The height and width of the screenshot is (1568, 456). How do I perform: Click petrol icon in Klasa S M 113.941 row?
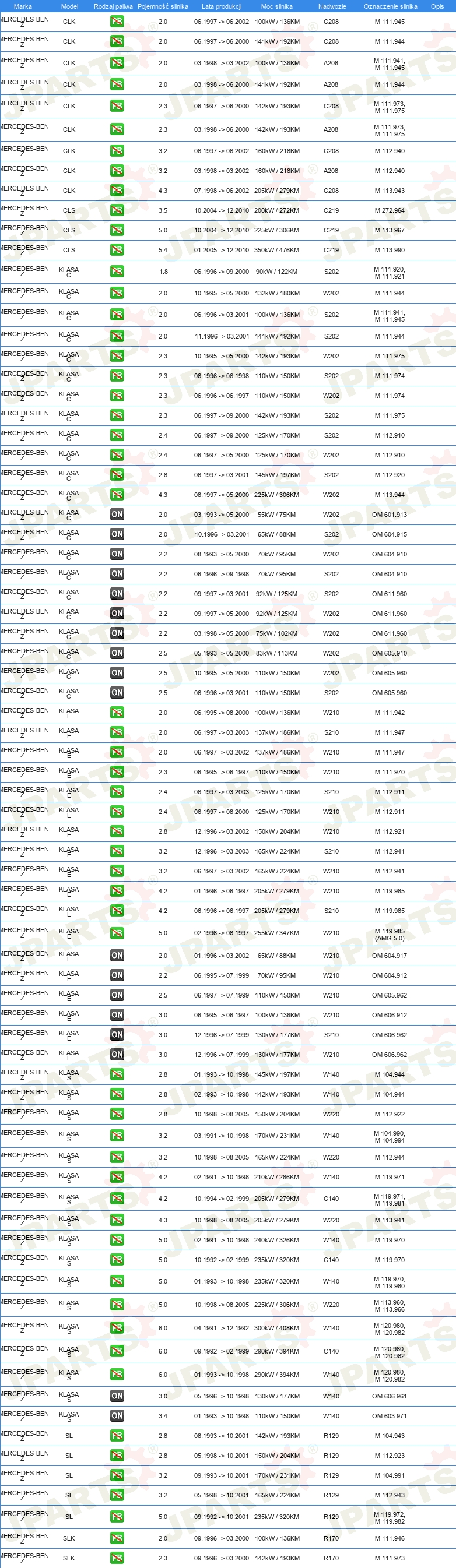click(x=117, y=1220)
